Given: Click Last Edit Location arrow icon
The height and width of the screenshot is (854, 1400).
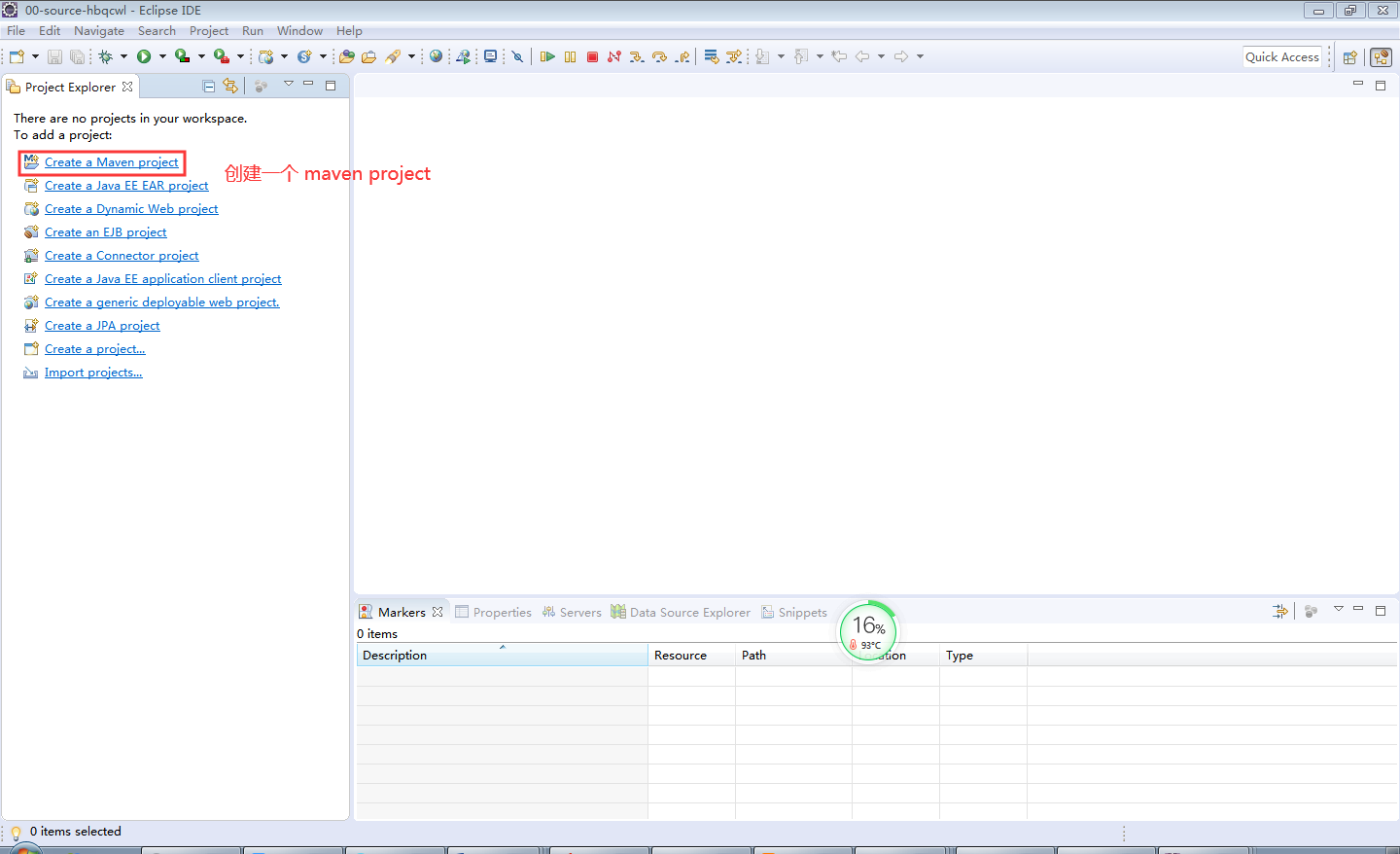Looking at the screenshot, I should (x=838, y=56).
